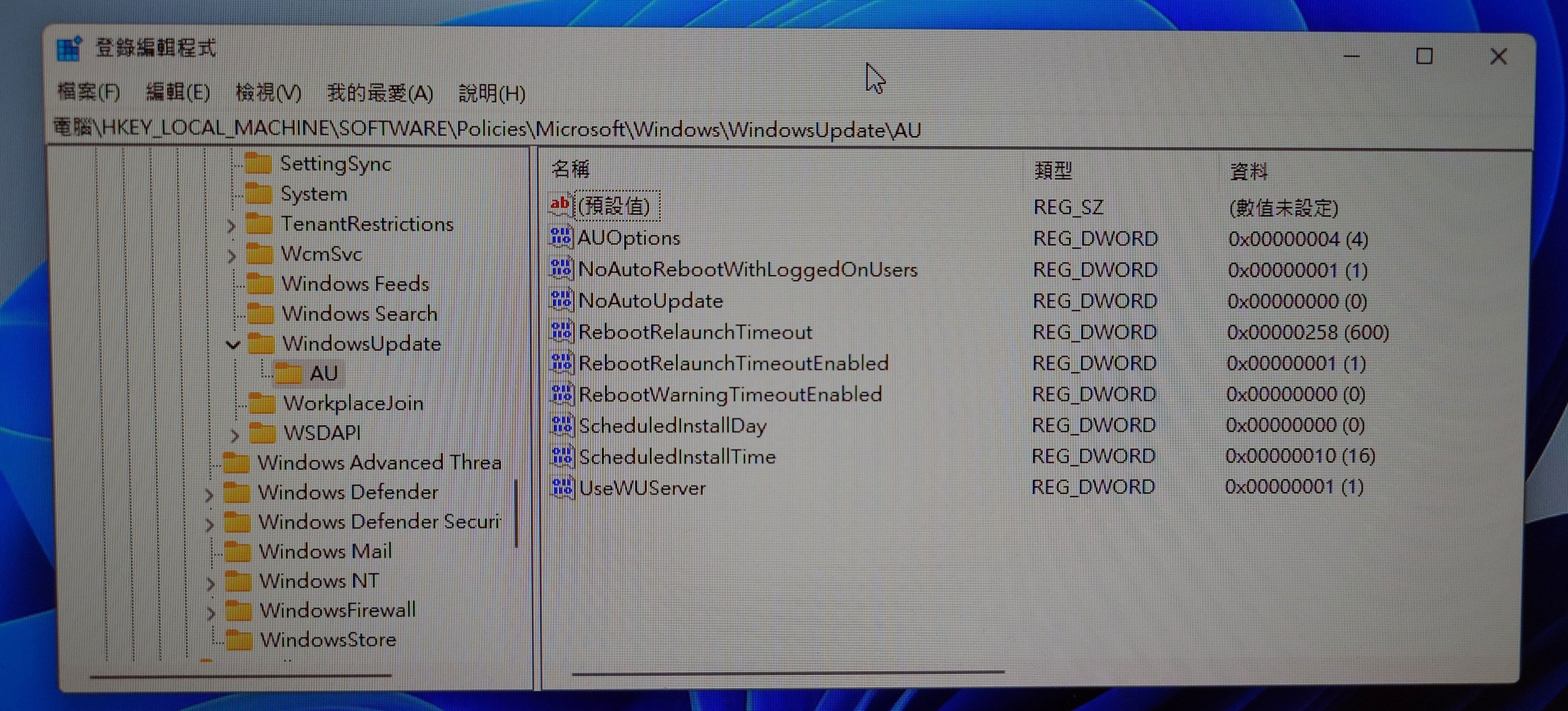Select the ScheduledInstallTime value name
The height and width of the screenshot is (711, 1568).
point(677,457)
